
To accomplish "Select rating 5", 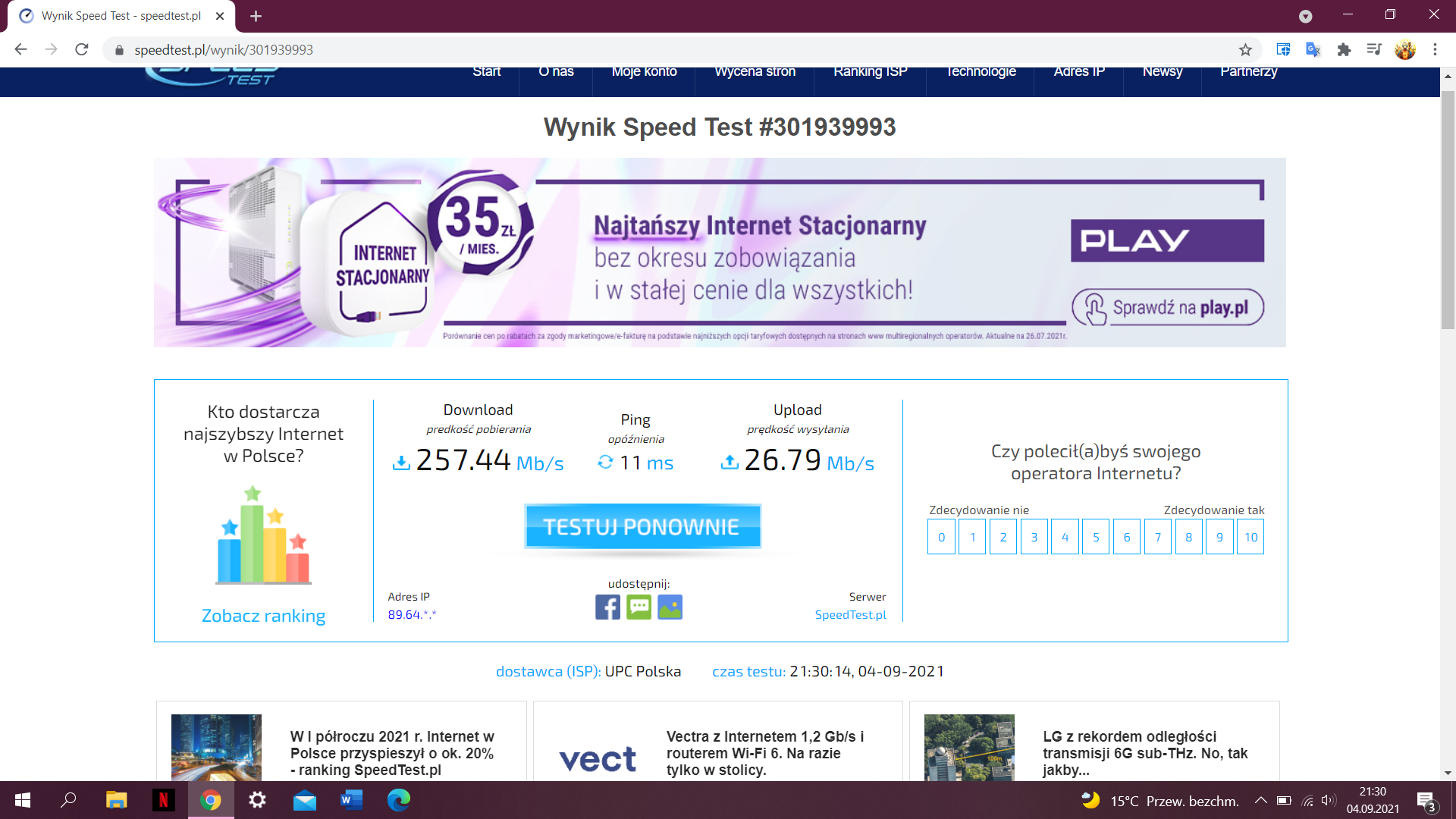I will pyautogui.click(x=1096, y=537).
